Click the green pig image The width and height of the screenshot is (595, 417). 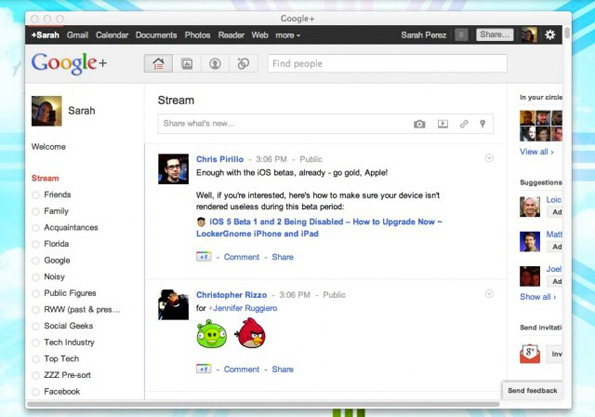click(x=211, y=334)
